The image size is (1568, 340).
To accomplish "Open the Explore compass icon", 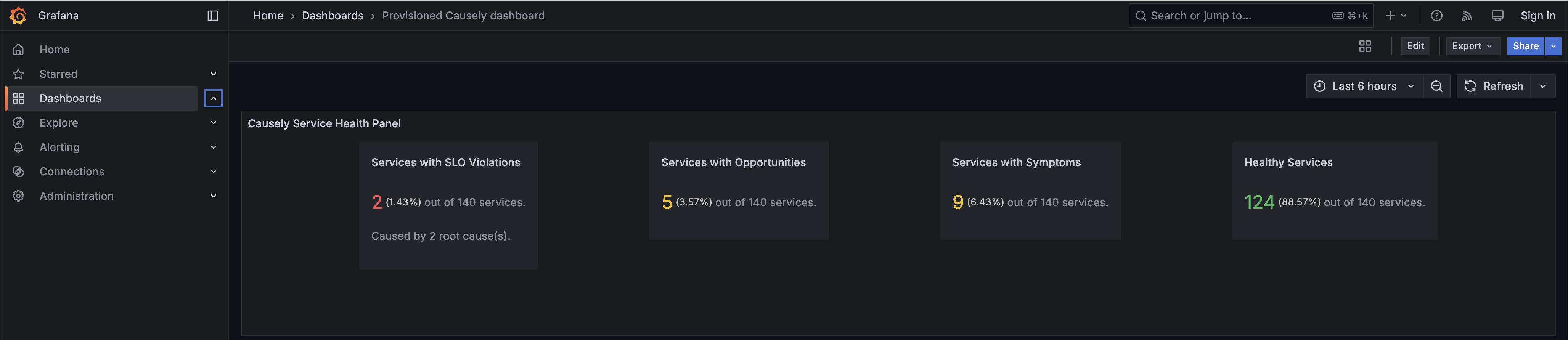I will [18, 122].
